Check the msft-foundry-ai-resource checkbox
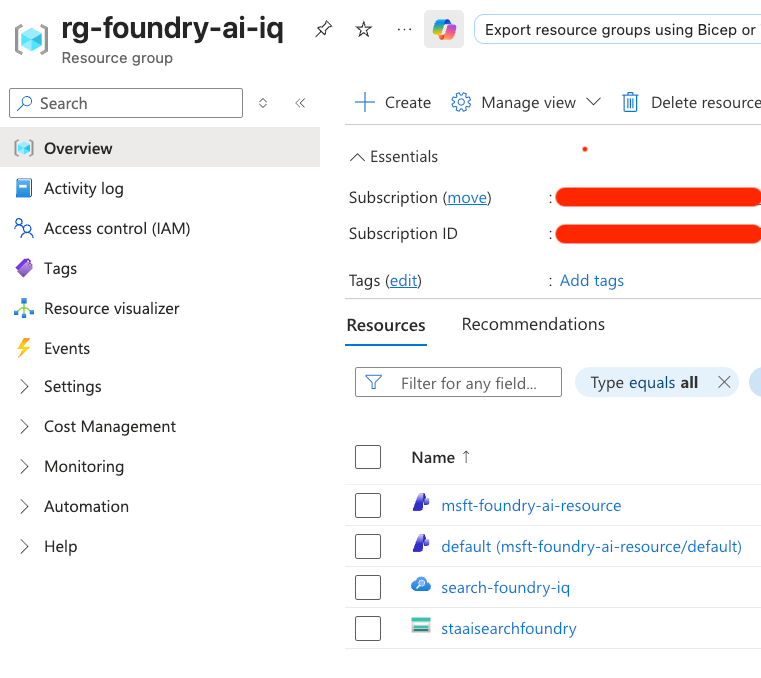Image resolution: width=761 pixels, height=678 pixels. [x=368, y=505]
